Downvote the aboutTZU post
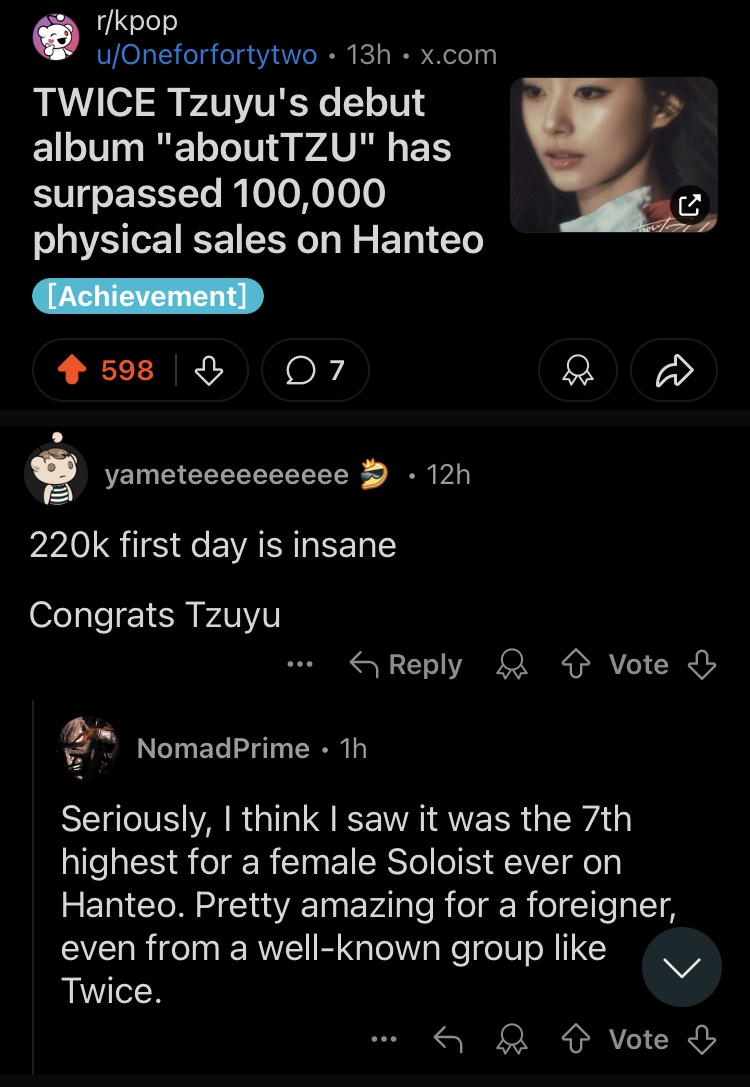Image resolution: width=750 pixels, height=1087 pixels. click(207, 371)
